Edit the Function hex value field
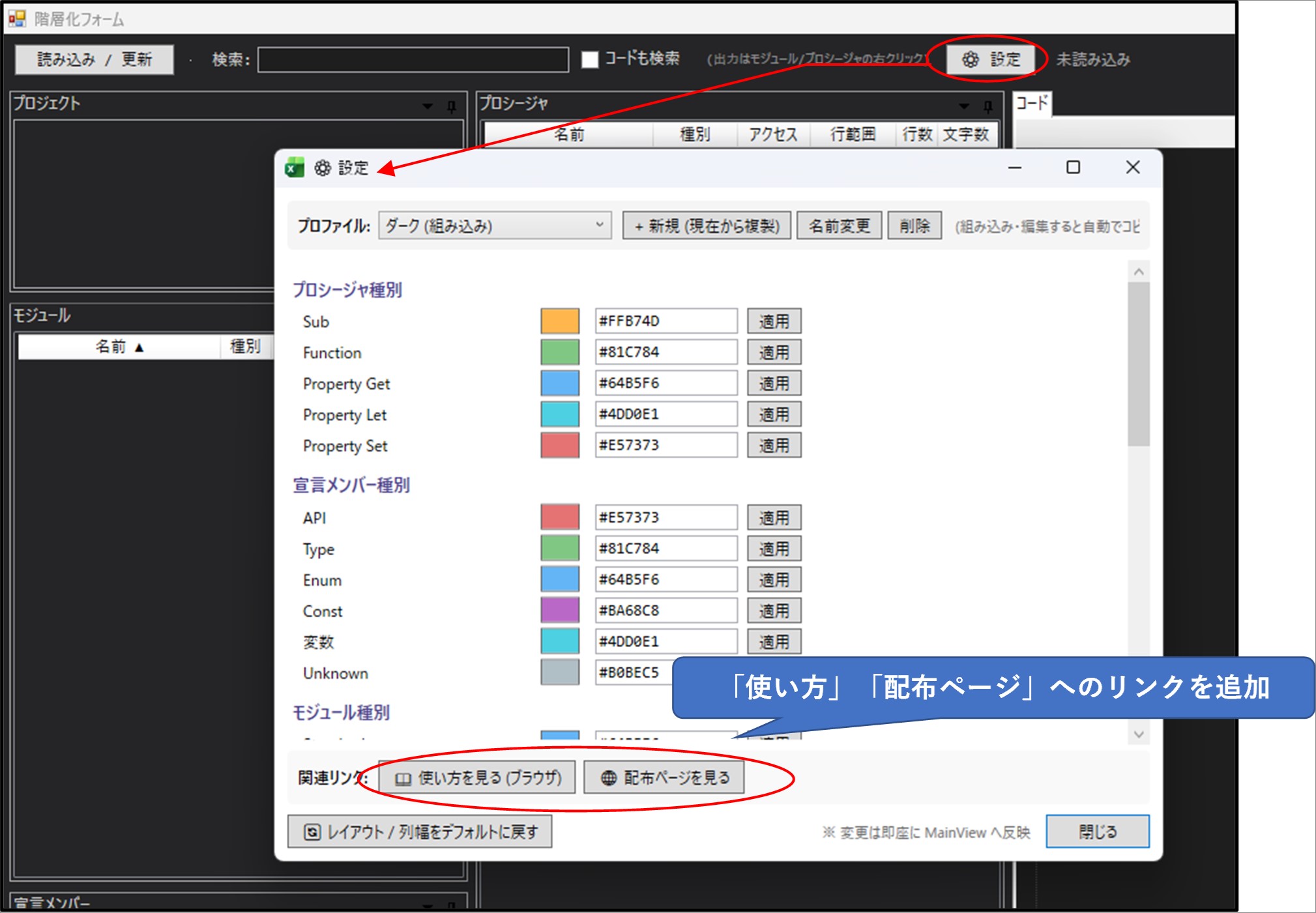The image size is (1316, 913). (666, 352)
